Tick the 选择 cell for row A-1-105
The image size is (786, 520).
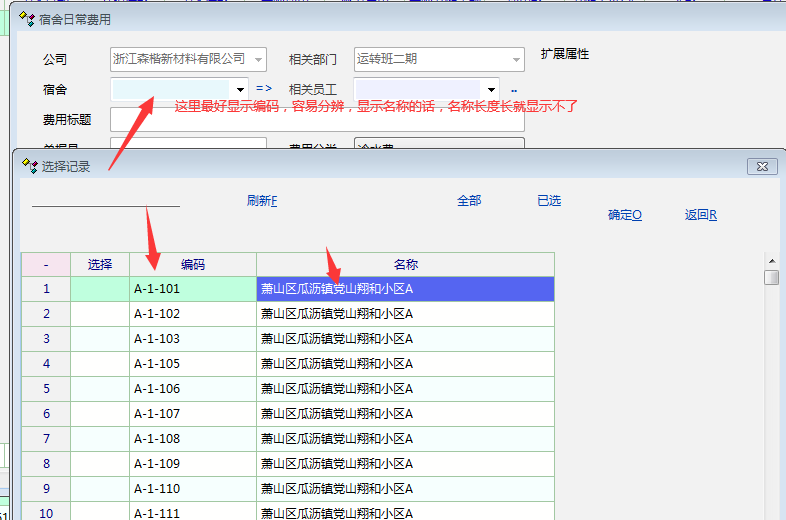[x=100, y=364]
